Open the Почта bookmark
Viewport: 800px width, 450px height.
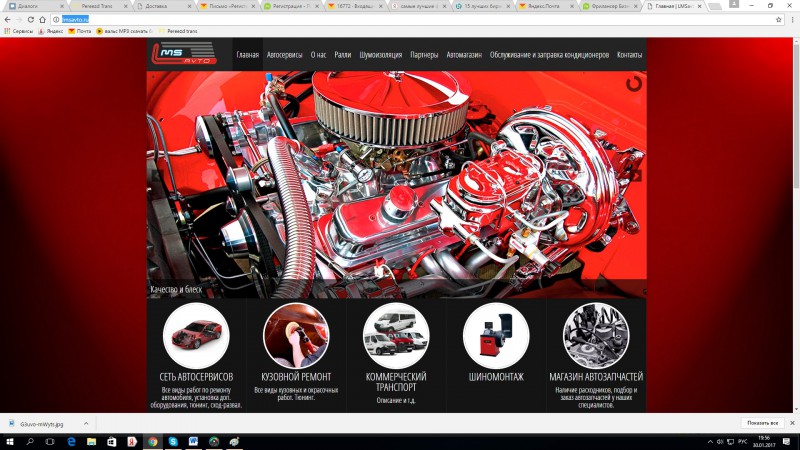80,31
